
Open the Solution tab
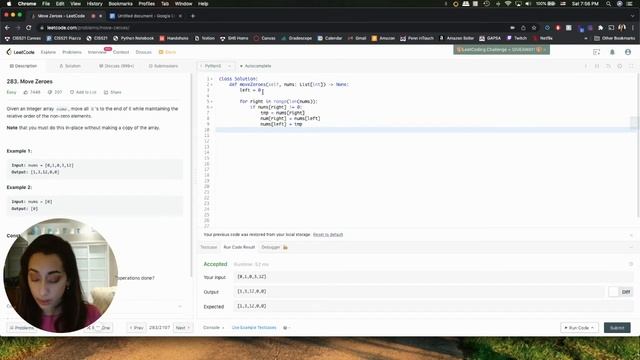click(x=70, y=66)
